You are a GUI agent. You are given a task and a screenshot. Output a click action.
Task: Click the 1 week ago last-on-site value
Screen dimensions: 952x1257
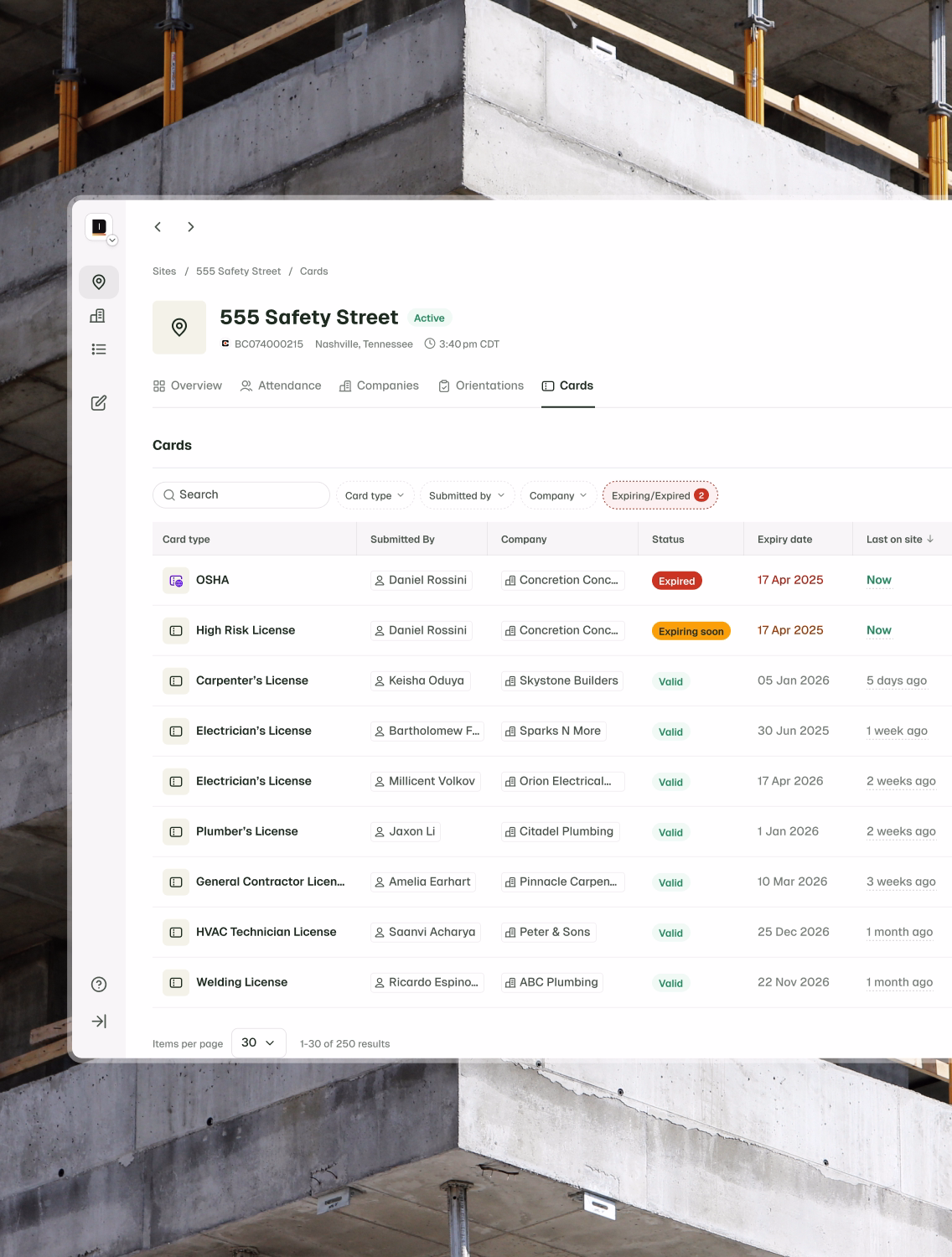[x=897, y=731]
